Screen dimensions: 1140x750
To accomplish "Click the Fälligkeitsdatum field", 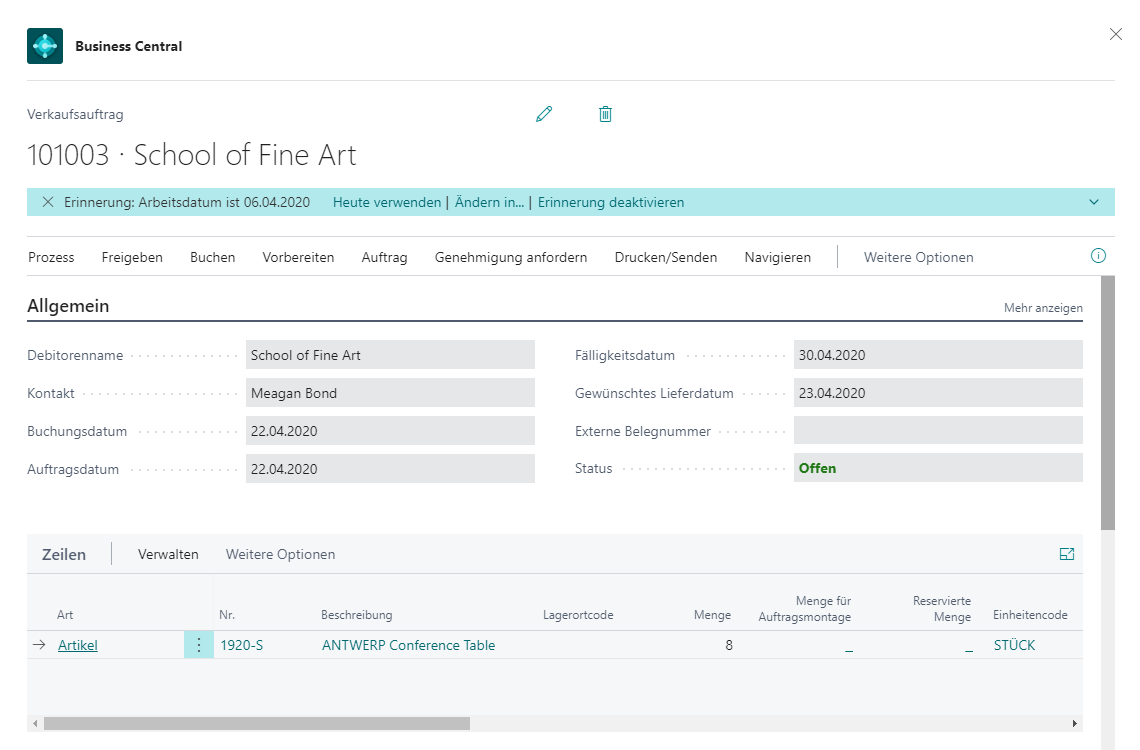I will pos(938,355).
